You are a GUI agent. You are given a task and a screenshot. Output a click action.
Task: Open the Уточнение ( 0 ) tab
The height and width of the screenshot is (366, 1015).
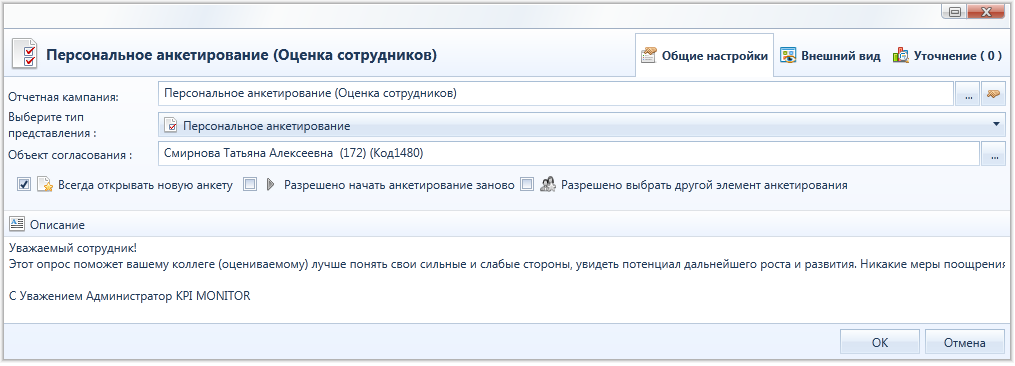(947, 56)
